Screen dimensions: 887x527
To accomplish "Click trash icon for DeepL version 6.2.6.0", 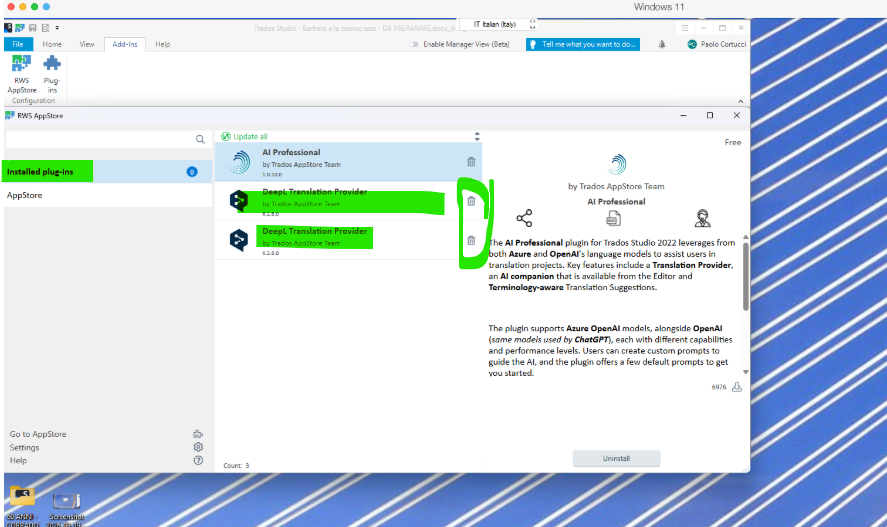I will [x=471, y=240].
